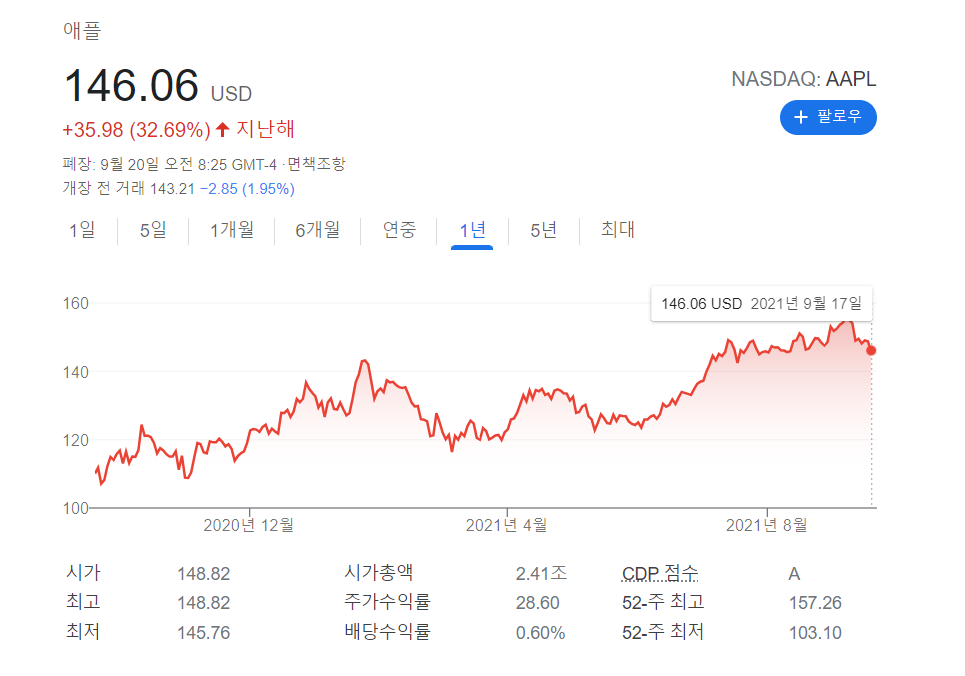Click the red end-point marker on chart
The image size is (965, 676).
click(871, 350)
